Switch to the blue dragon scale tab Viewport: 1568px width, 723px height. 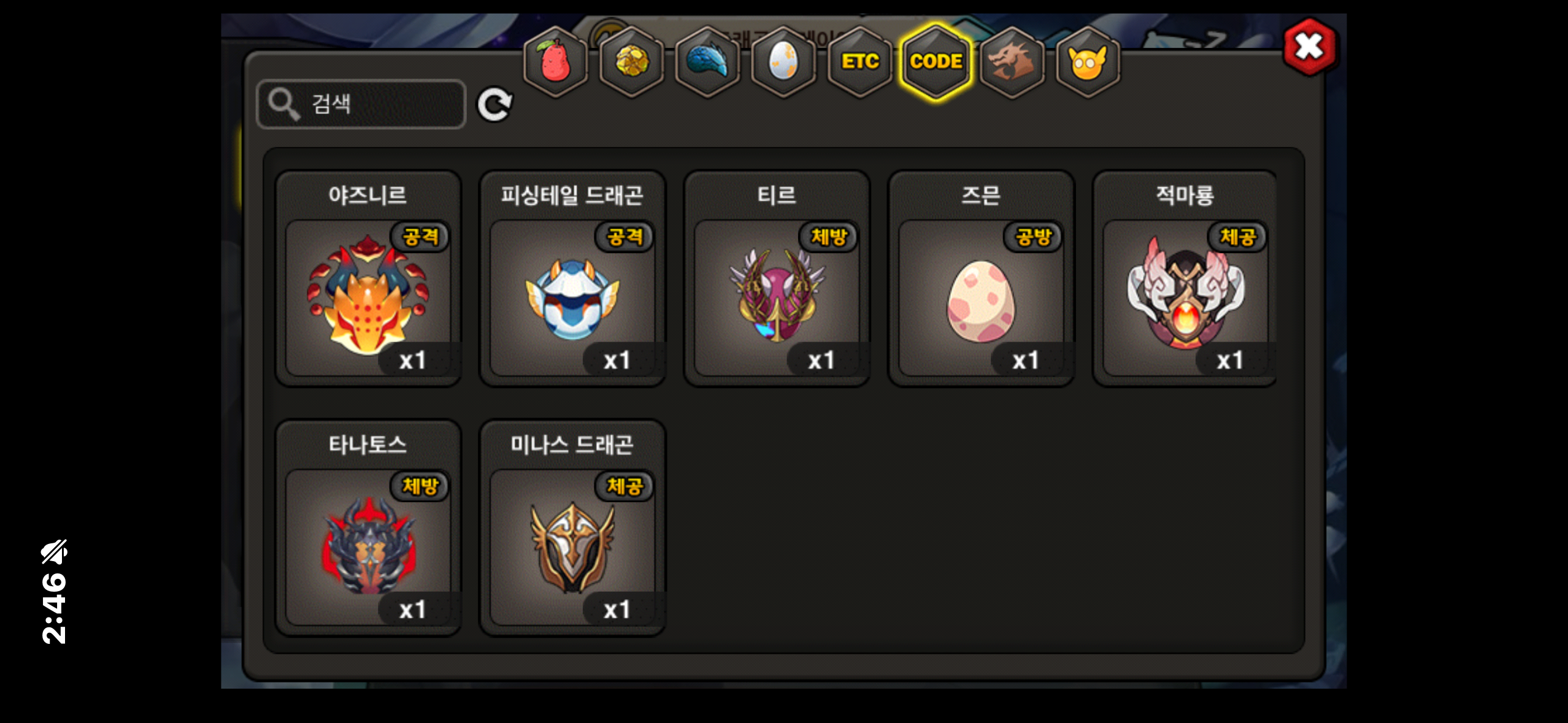click(707, 62)
